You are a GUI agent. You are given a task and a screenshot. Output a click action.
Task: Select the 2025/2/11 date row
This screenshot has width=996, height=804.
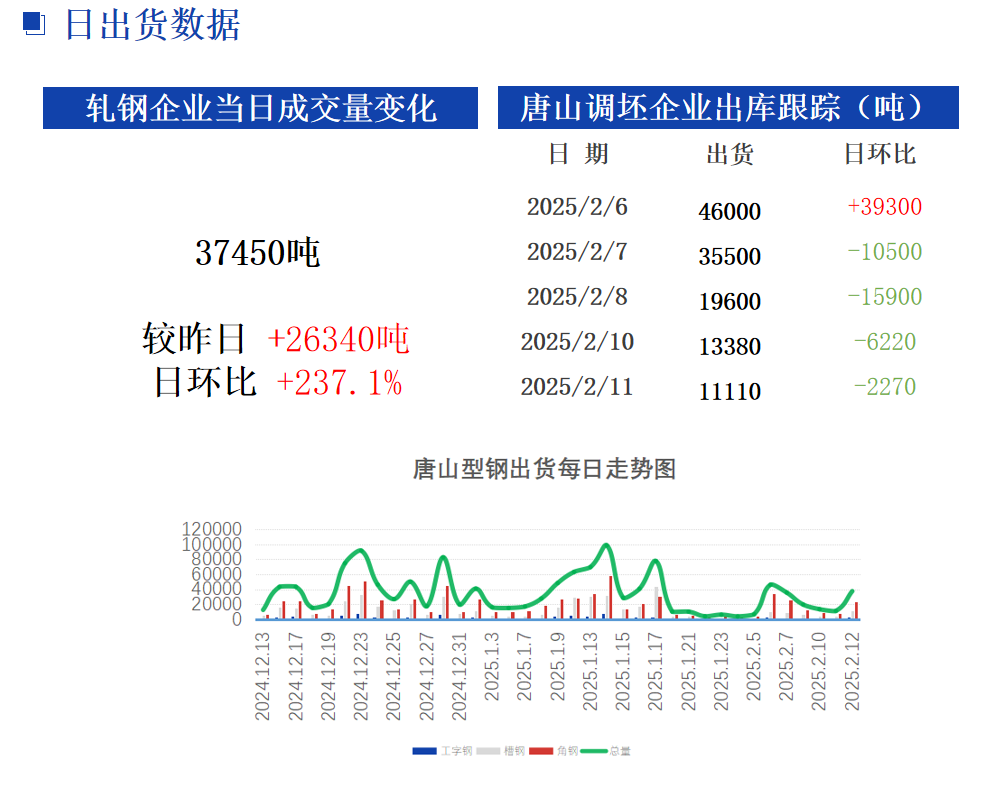577,387
